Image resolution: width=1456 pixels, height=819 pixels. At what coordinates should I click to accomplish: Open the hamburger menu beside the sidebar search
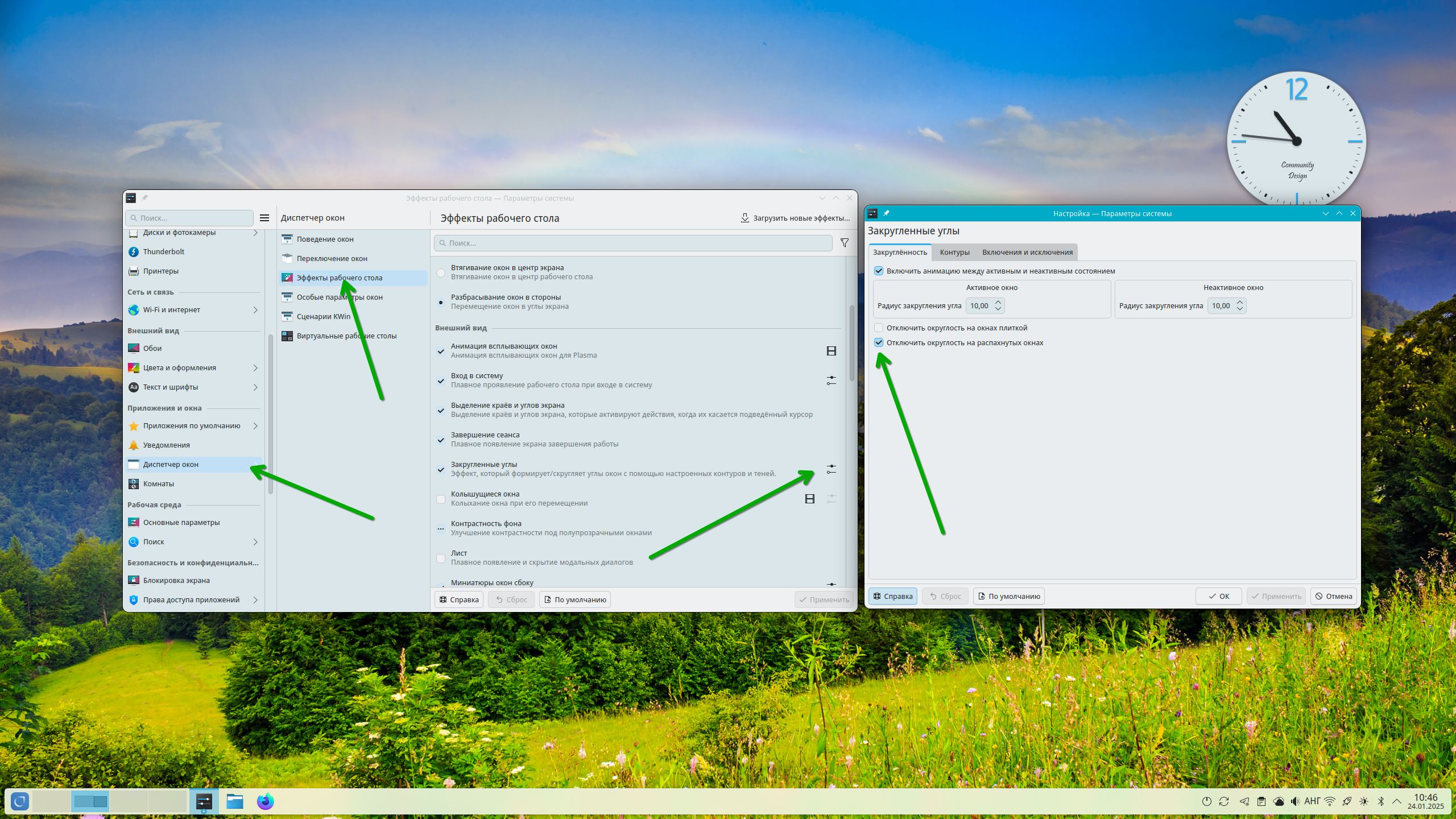pyautogui.click(x=264, y=218)
